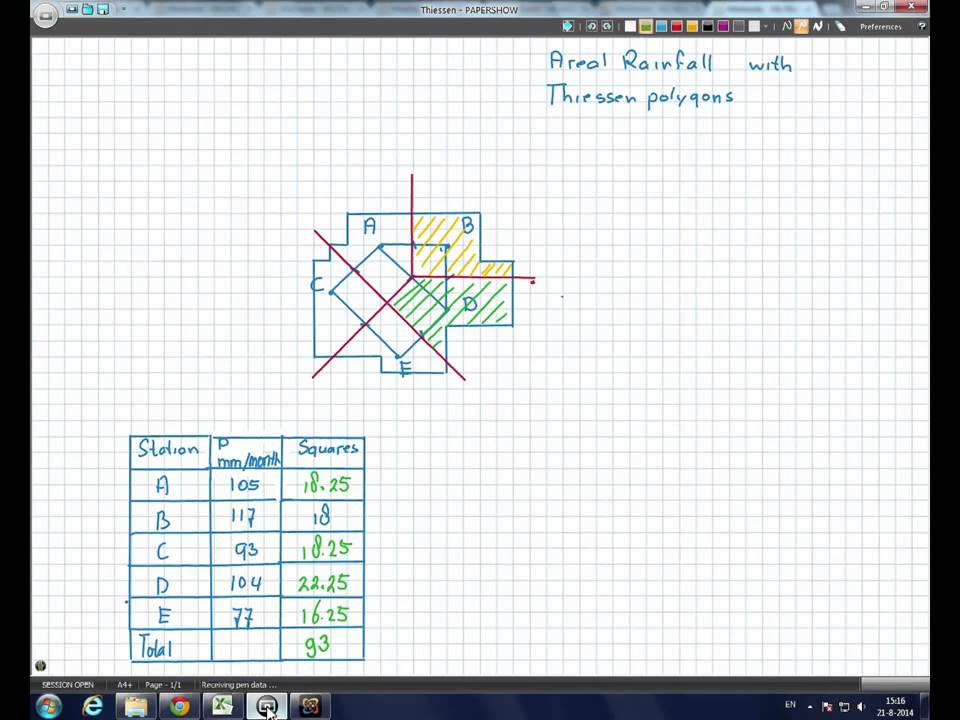Click the Page - 1/1 status indicator

(163, 684)
